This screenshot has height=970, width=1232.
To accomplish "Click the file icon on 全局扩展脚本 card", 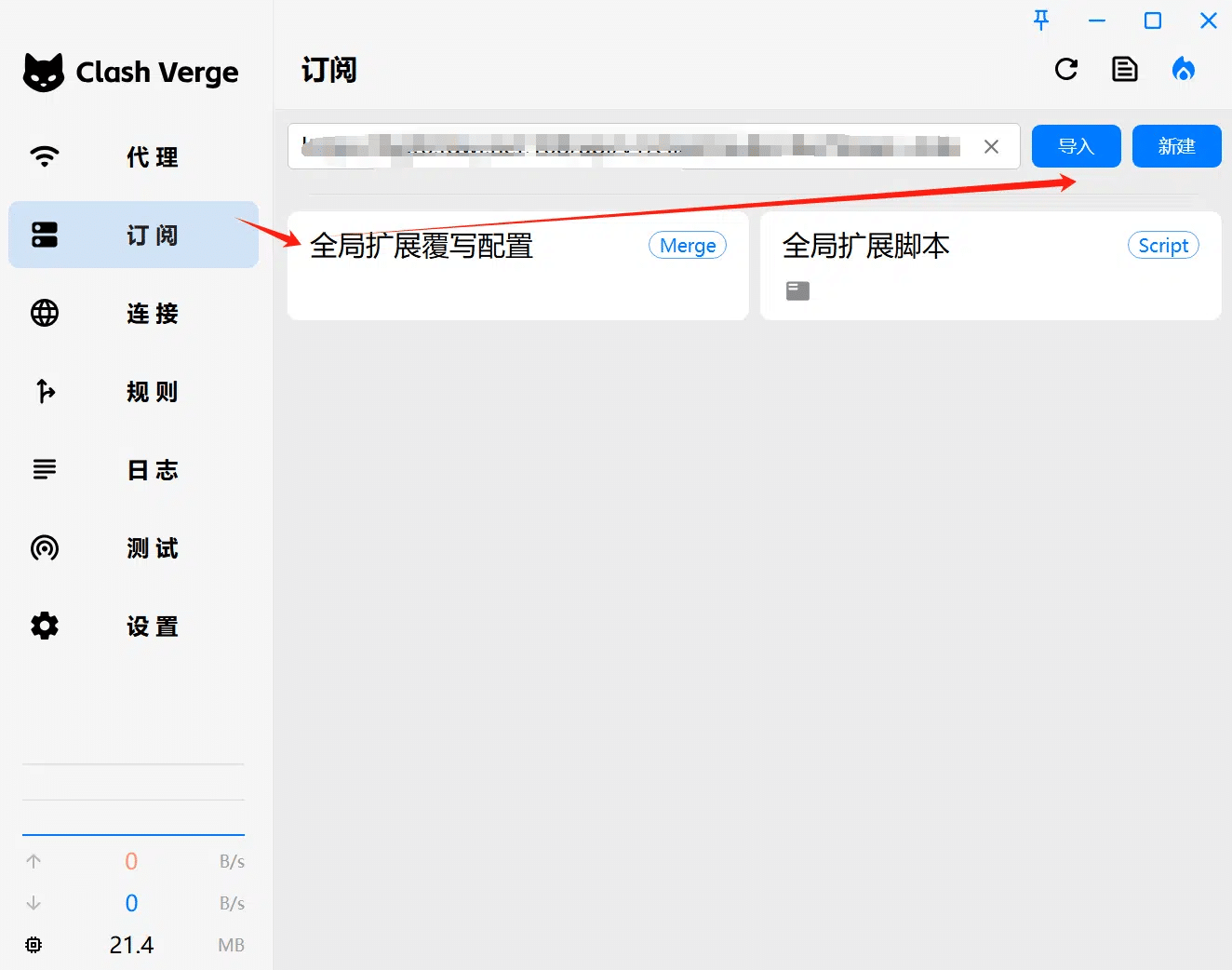I will pyautogui.click(x=797, y=290).
